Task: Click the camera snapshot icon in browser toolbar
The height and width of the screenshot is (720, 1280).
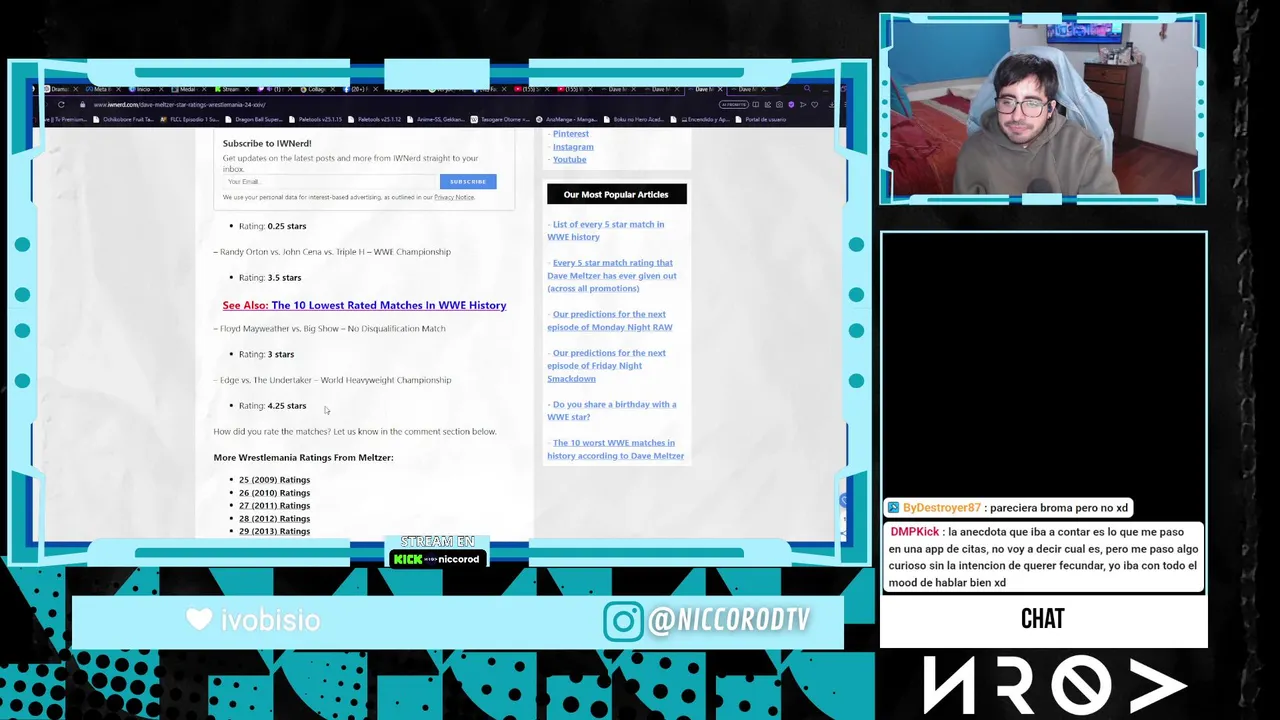Action: click(779, 105)
